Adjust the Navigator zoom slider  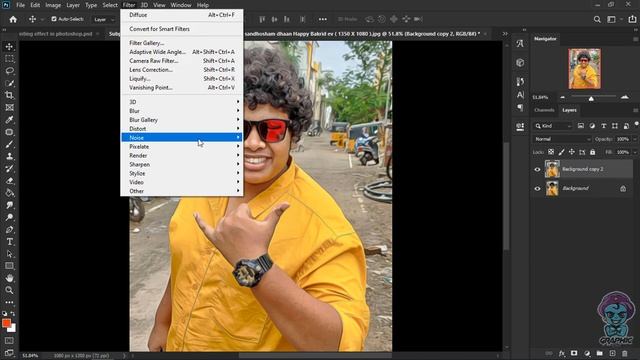(591, 98)
